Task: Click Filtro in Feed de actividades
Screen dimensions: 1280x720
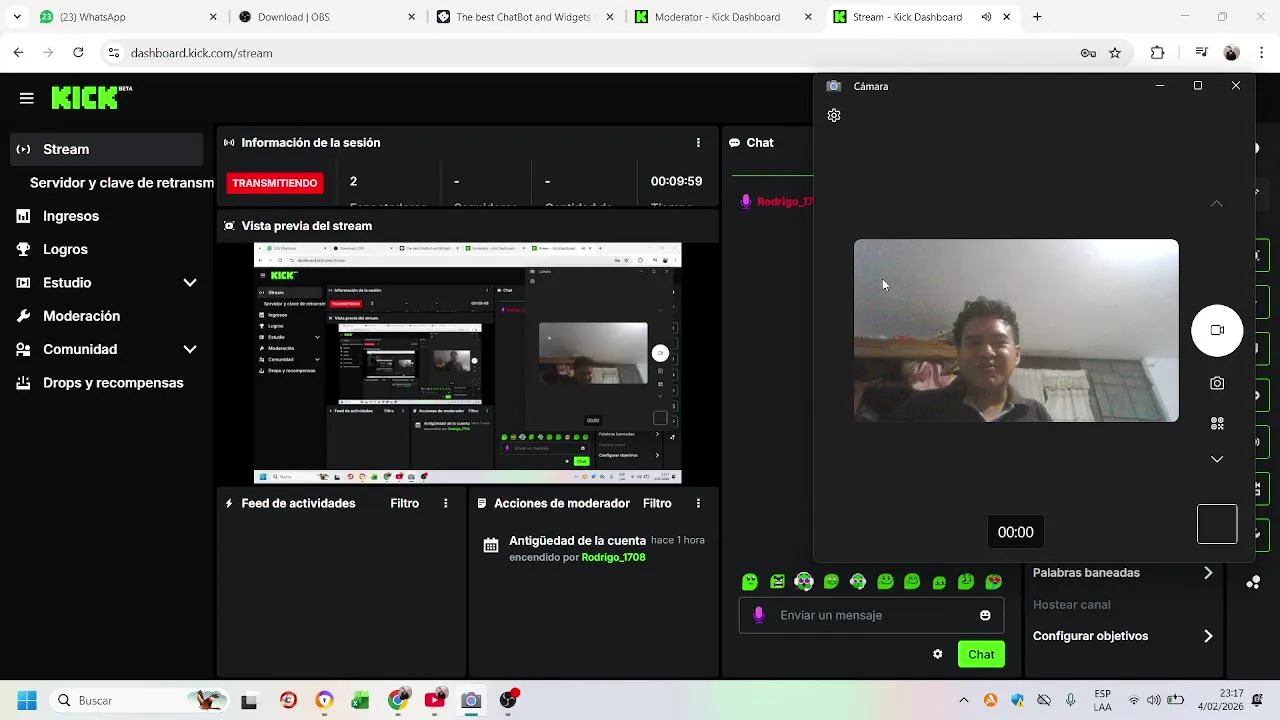Action: [404, 504]
